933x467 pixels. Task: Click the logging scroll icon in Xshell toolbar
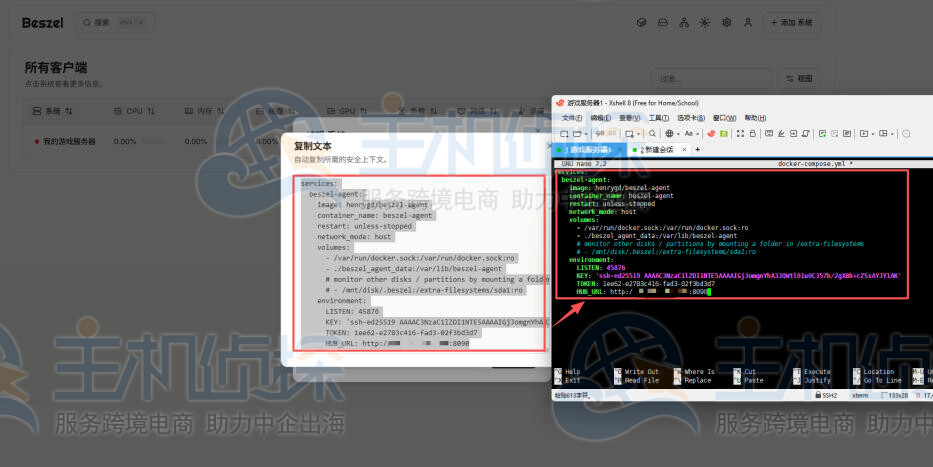(x=805, y=134)
